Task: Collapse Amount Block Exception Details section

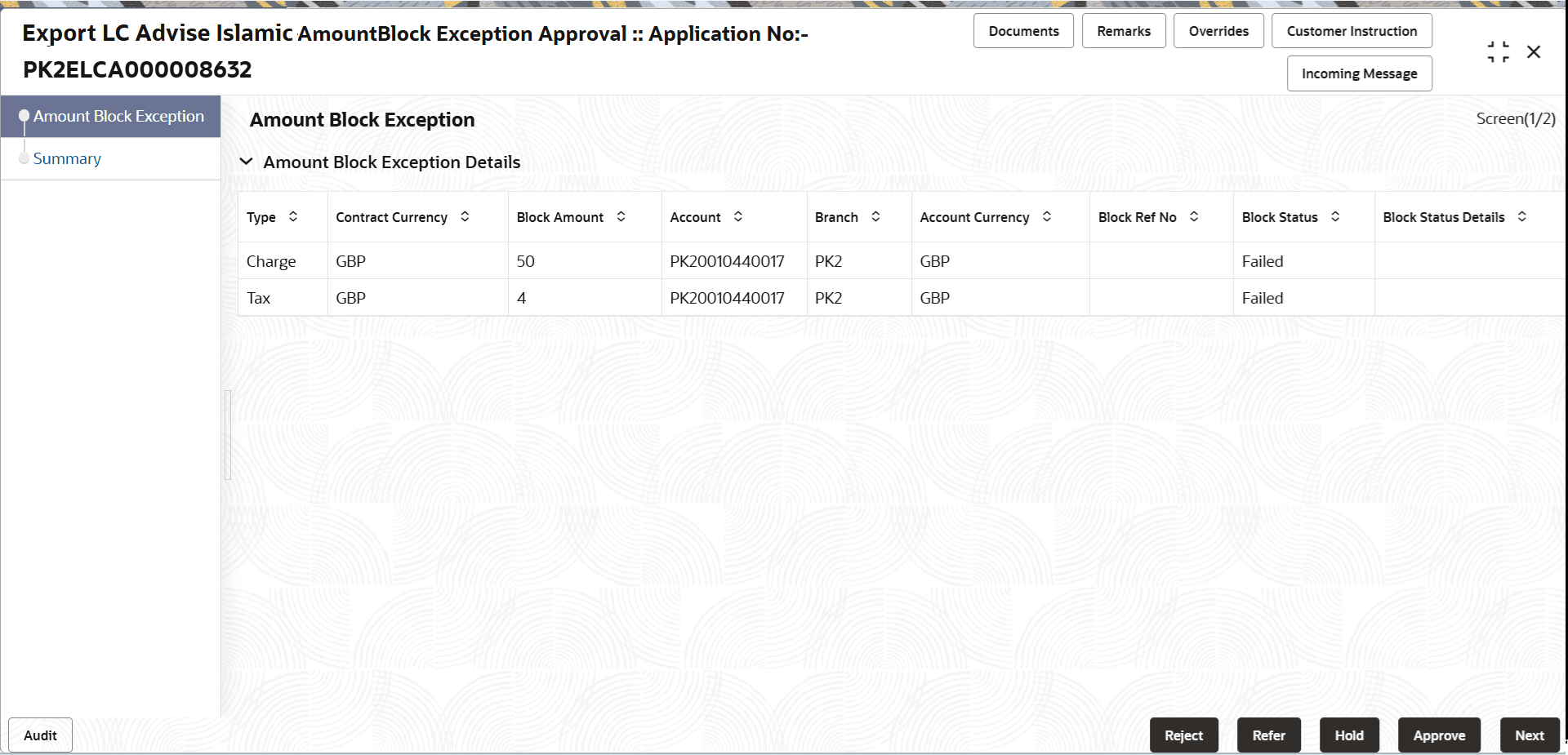Action: tap(246, 162)
